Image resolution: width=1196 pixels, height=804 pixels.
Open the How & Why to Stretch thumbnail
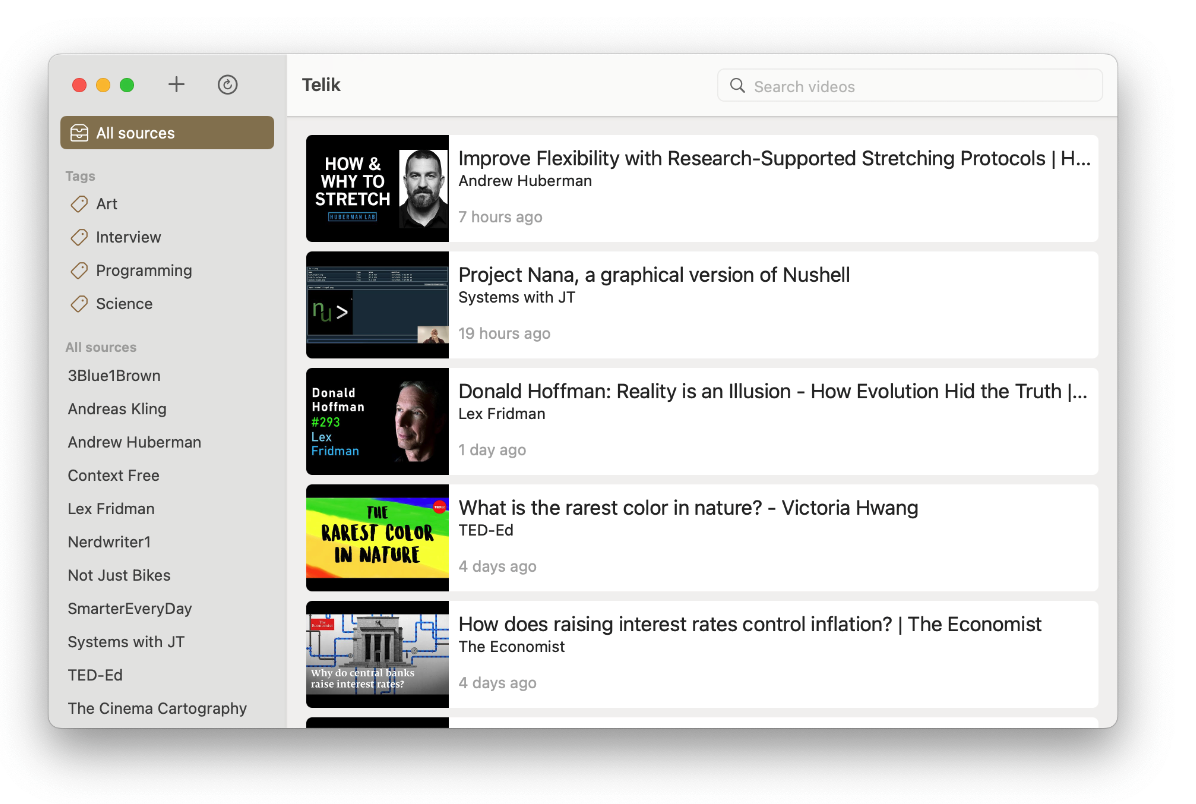pyautogui.click(x=377, y=189)
